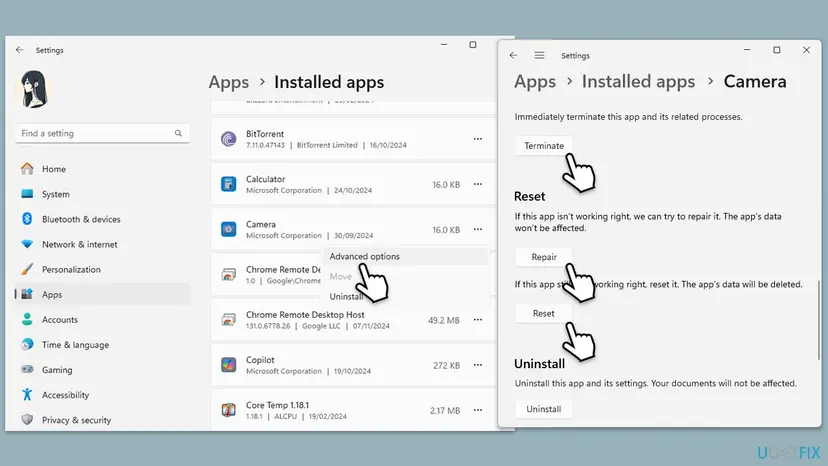Open more options for BitTorrent
The height and width of the screenshot is (466, 828).
478,139
